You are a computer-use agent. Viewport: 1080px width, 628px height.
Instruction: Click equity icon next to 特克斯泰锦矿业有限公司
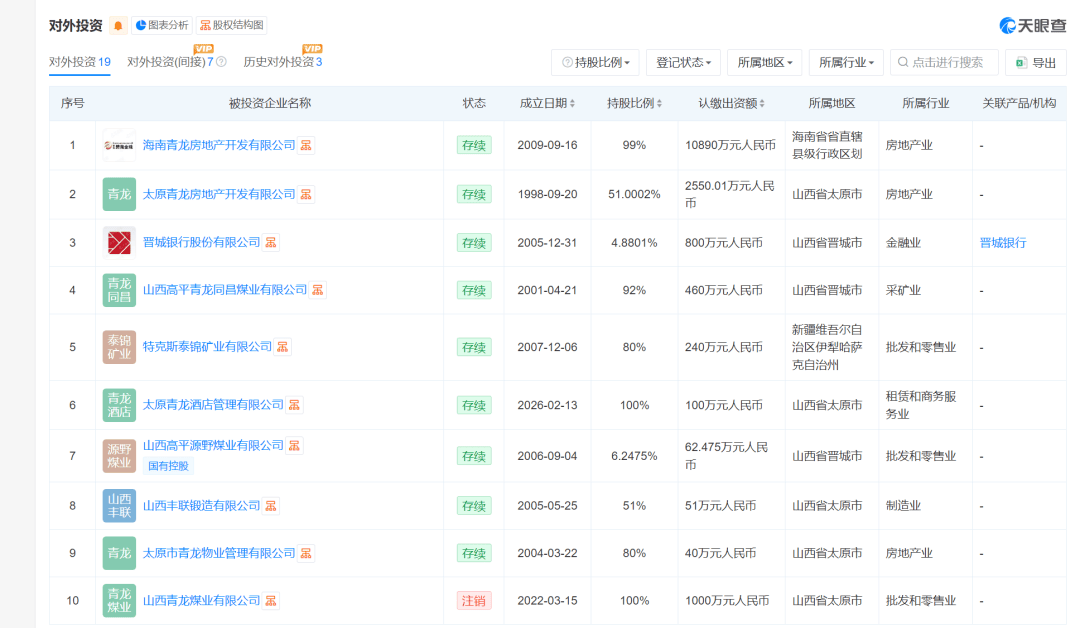point(283,347)
